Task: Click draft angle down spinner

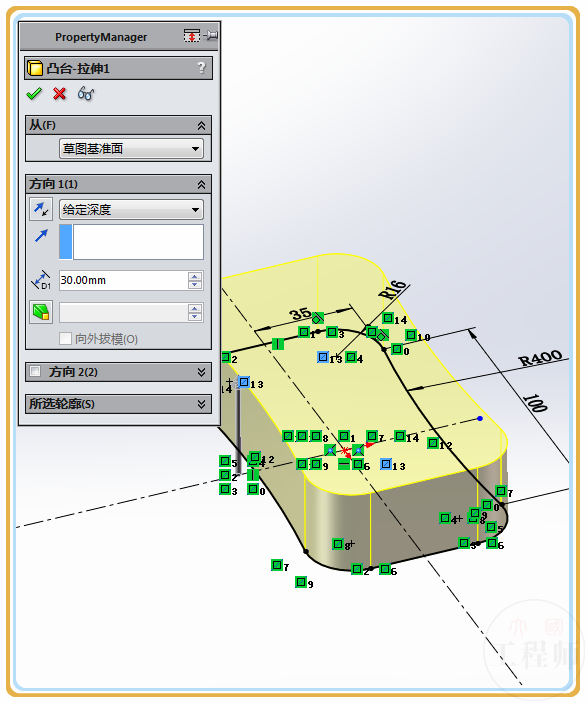Action: coord(195,317)
